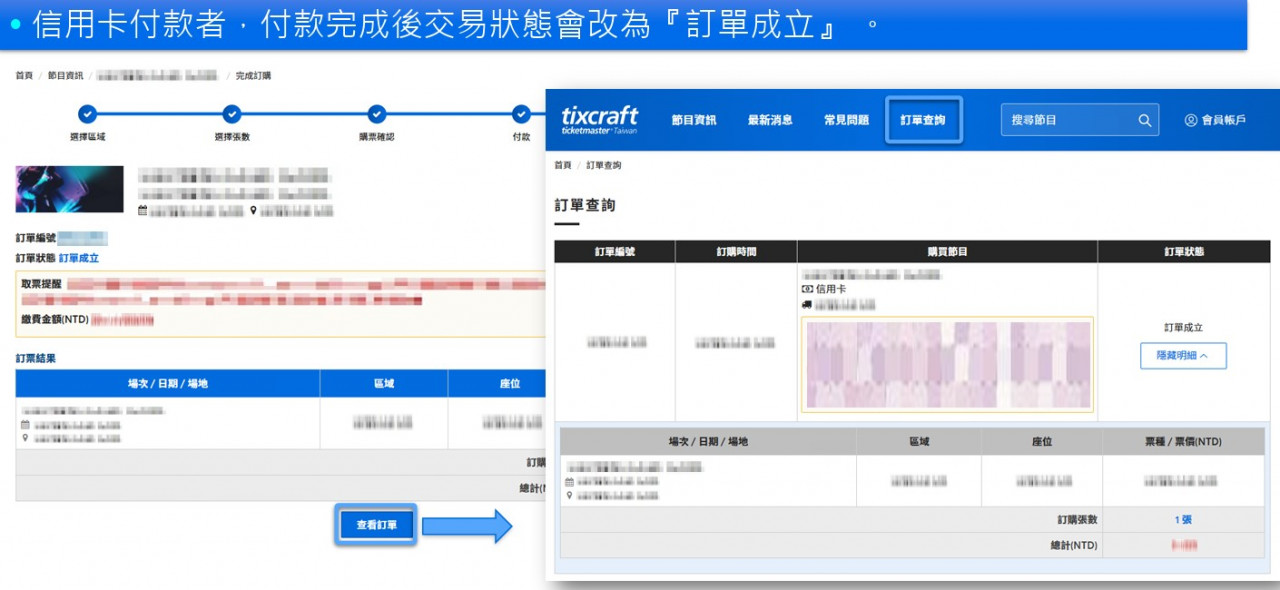Click the 付款 step checkmark circle

click(521, 114)
